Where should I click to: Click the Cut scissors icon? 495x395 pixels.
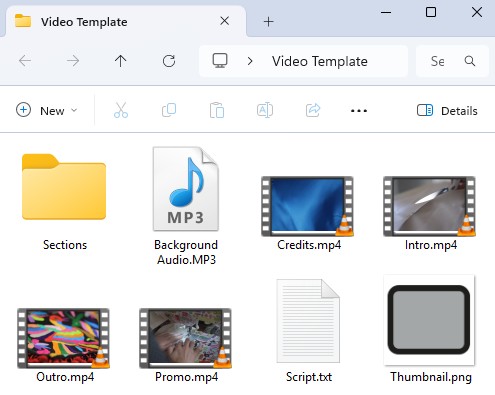coord(121,110)
